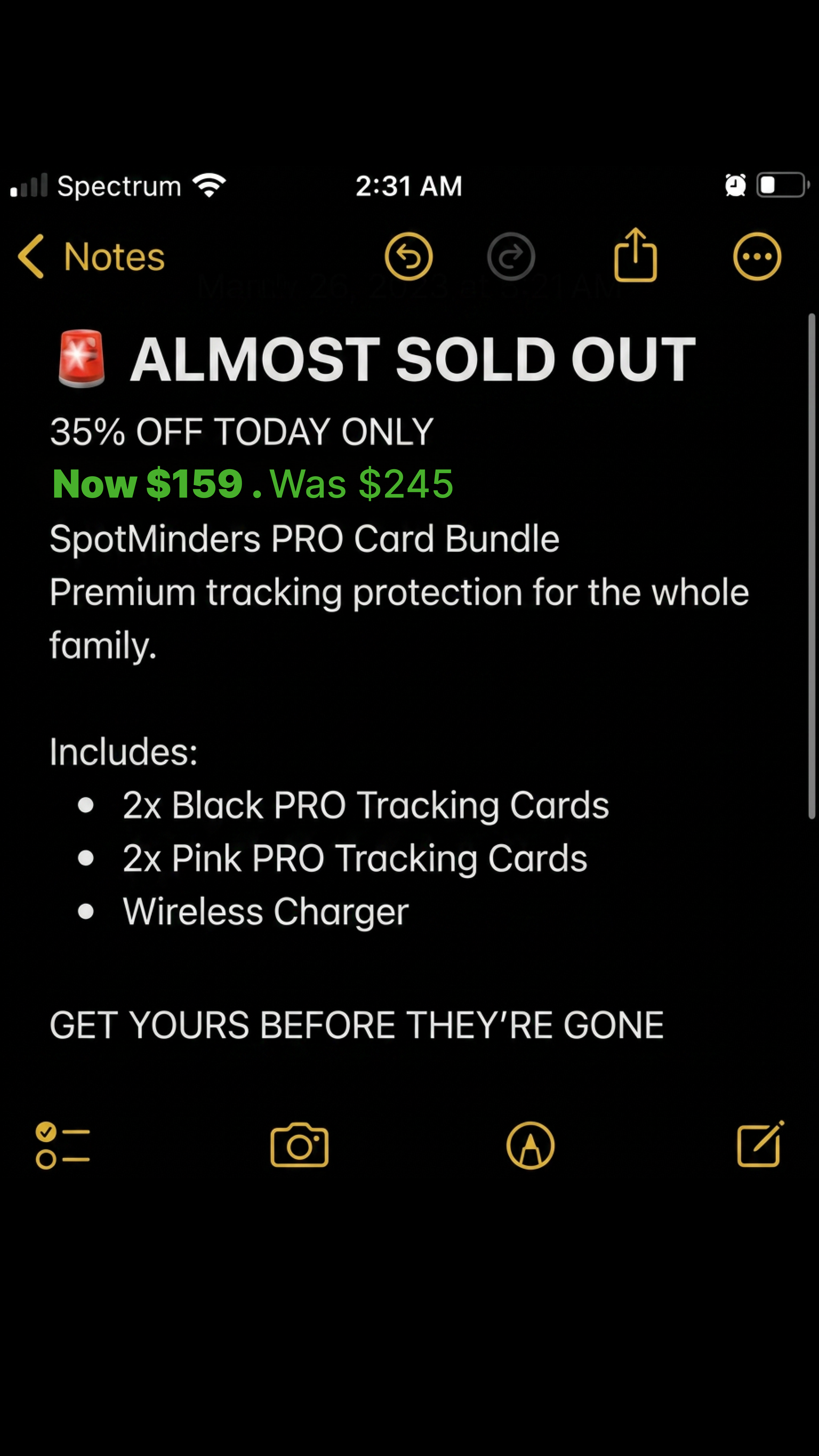The height and width of the screenshot is (1456, 819).
Task: Tap the Wireless Charger bullet item
Action: pos(266,912)
